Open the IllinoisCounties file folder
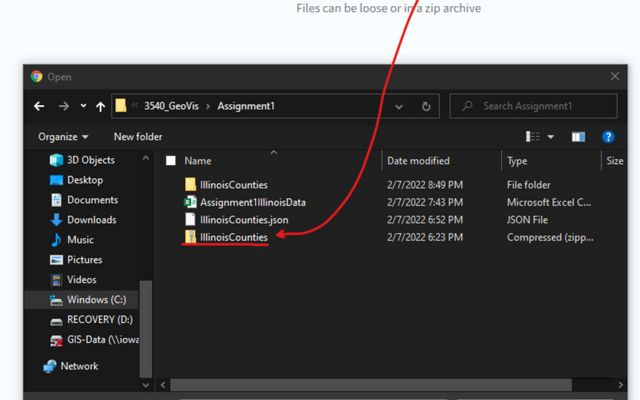Image resolution: width=640 pixels, height=400 pixels. coord(233,185)
